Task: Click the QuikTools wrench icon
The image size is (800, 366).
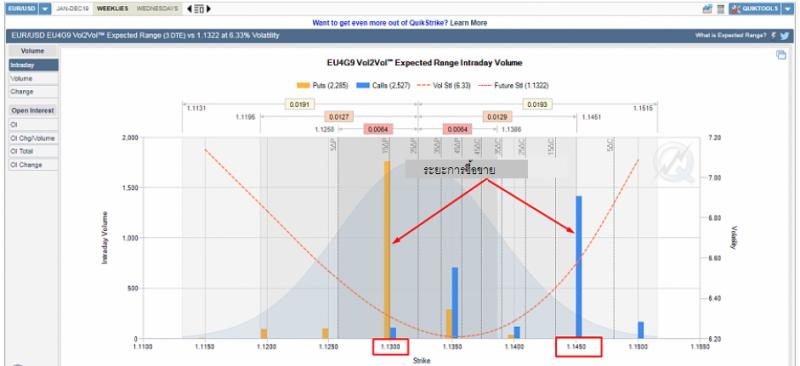Action: (736, 9)
